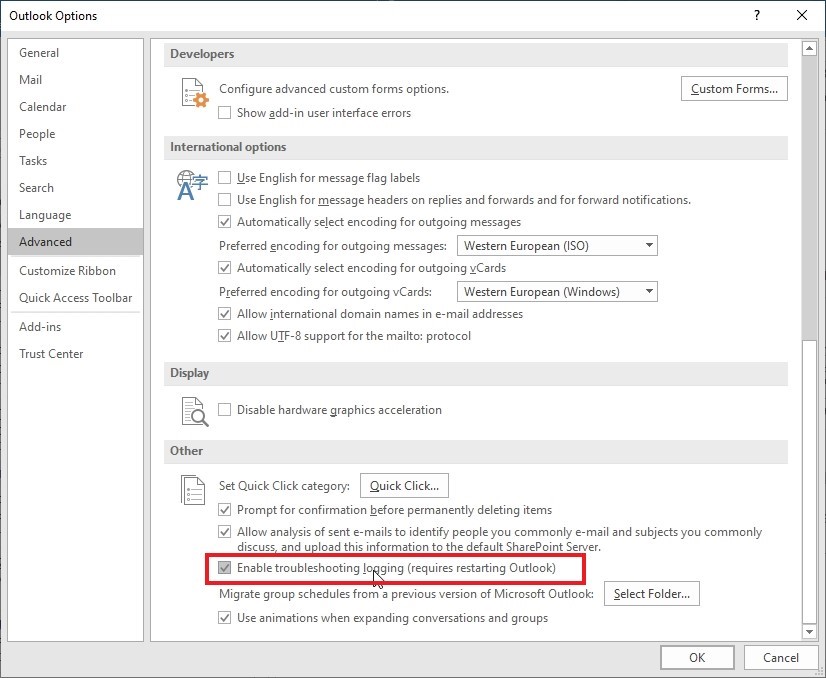Enable Show add-in user interface errors
Image resolution: width=826 pixels, height=678 pixels.
[x=224, y=113]
